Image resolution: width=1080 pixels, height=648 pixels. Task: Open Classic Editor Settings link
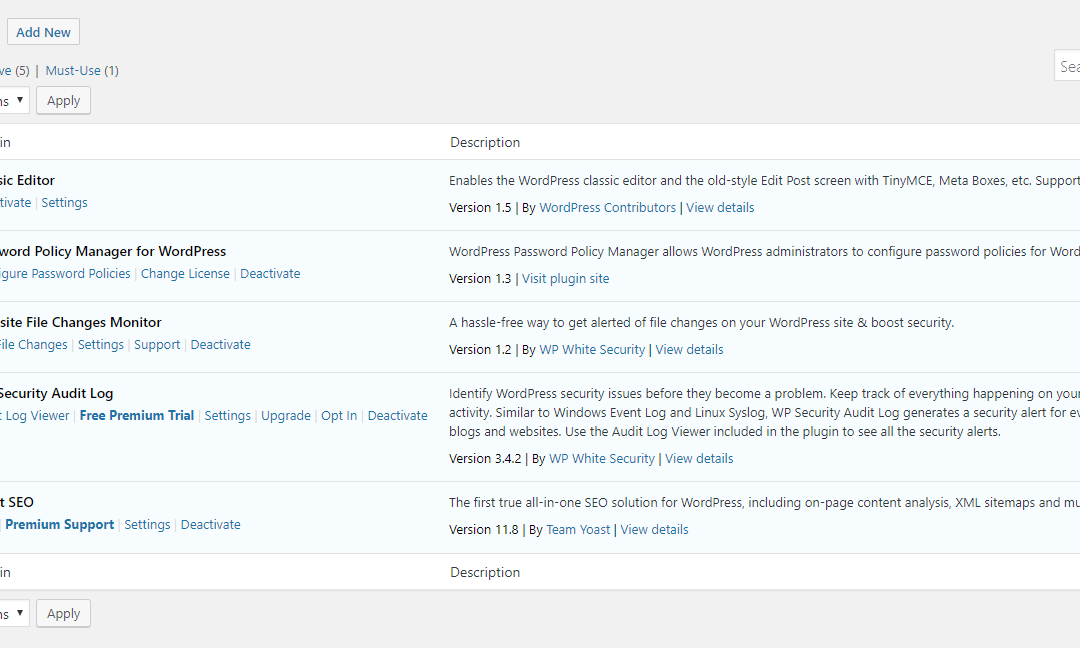(x=64, y=202)
